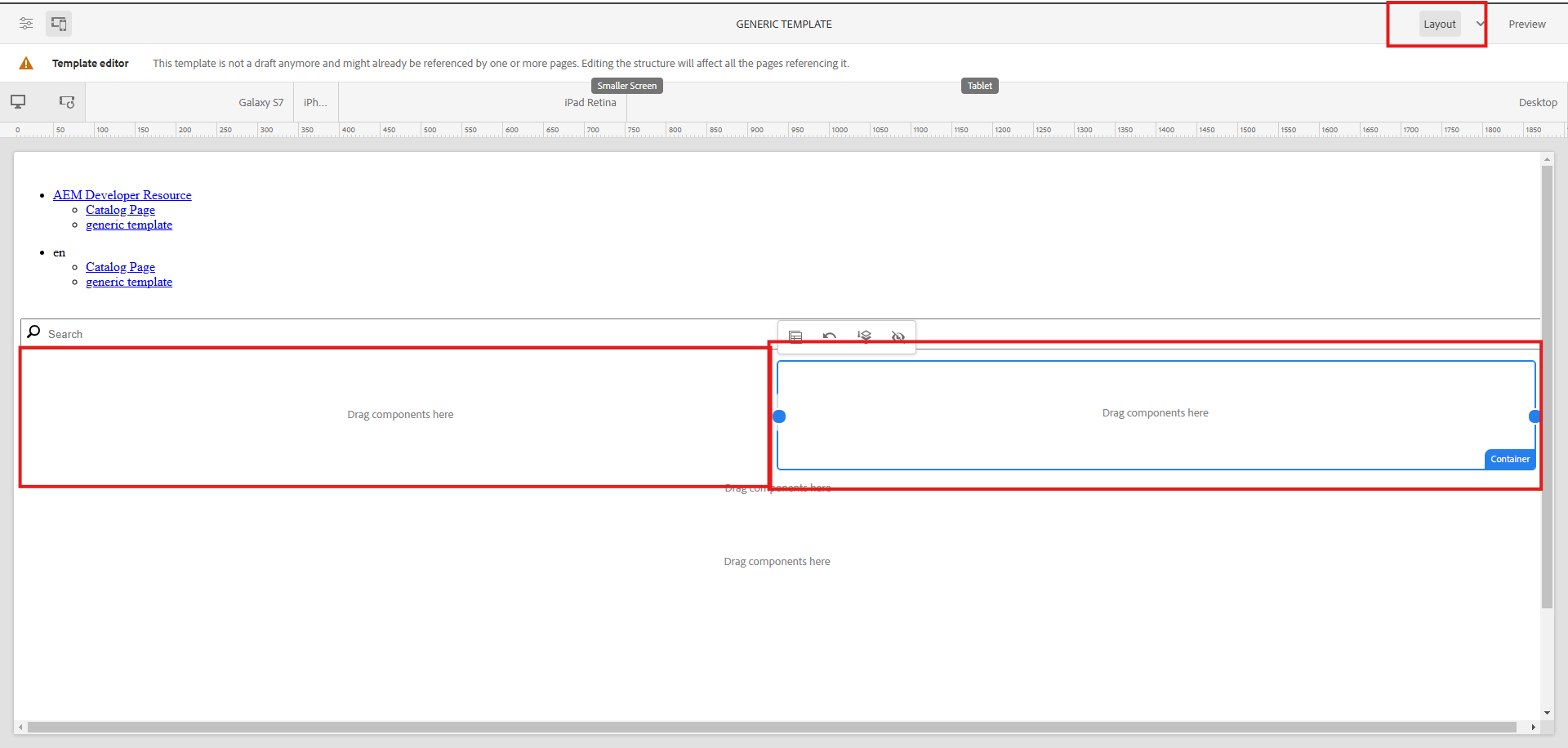Select the Galaxy S7 device breakpoint
Viewport: 1568px width, 748px height.
click(x=261, y=103)
